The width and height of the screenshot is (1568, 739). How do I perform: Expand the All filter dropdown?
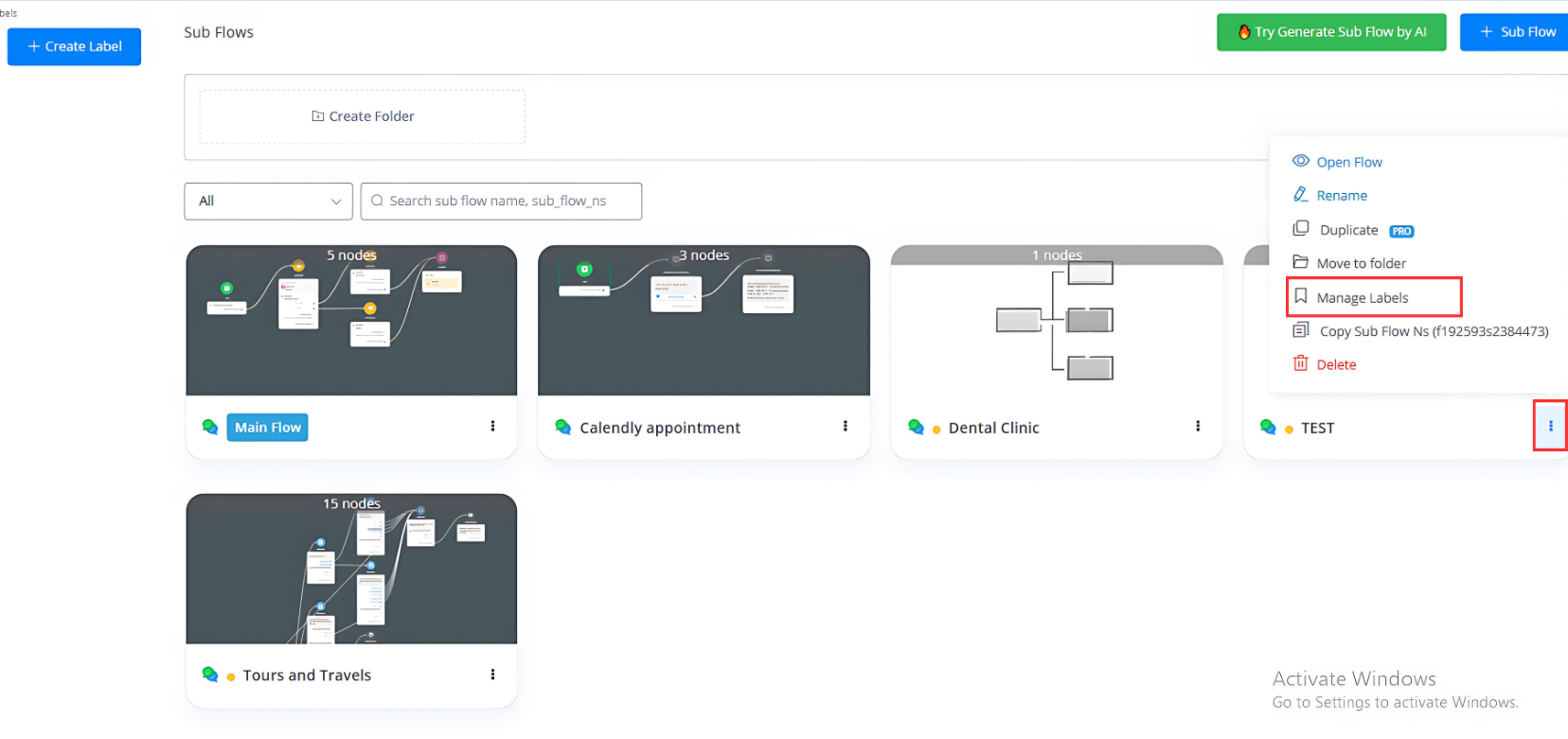pyautogui.click(x=268, y=202)
